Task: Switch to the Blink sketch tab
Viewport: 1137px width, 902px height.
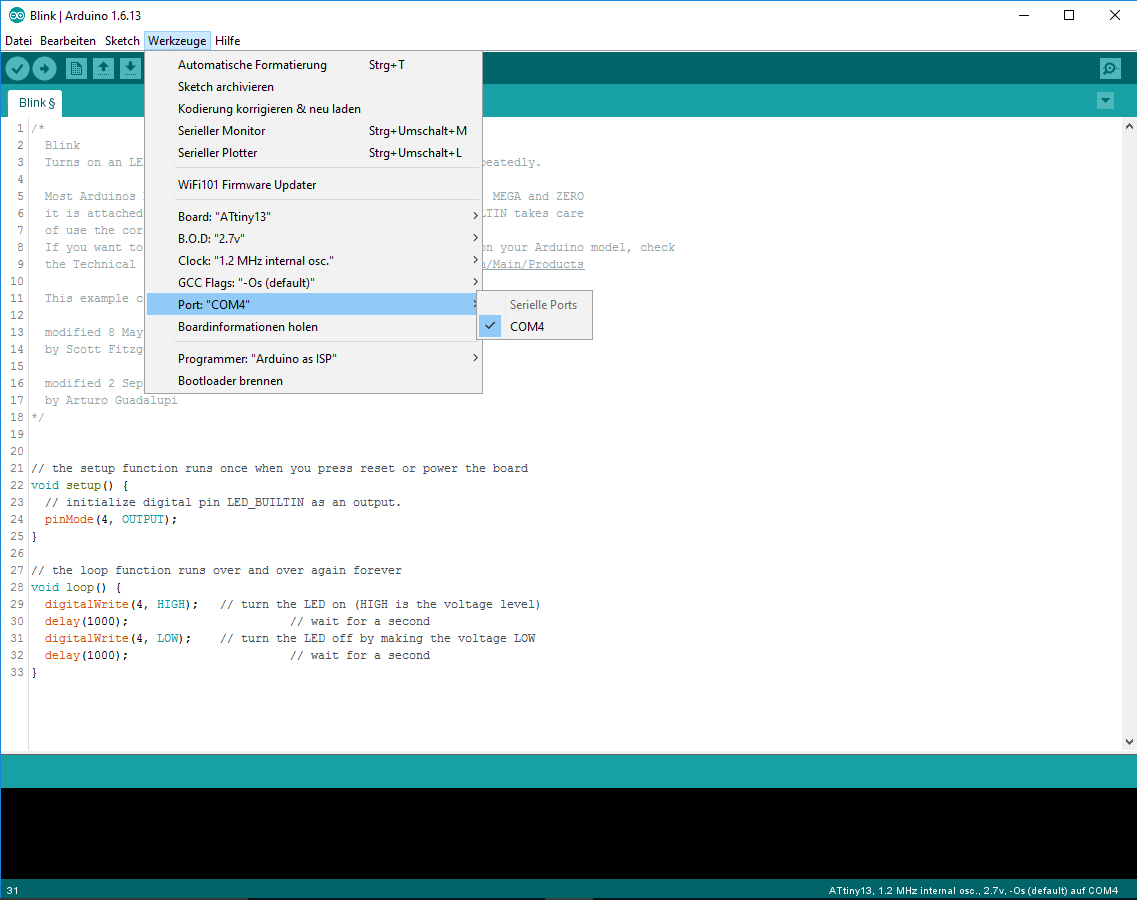Action: pyautogui.click(x=36, y=103)
